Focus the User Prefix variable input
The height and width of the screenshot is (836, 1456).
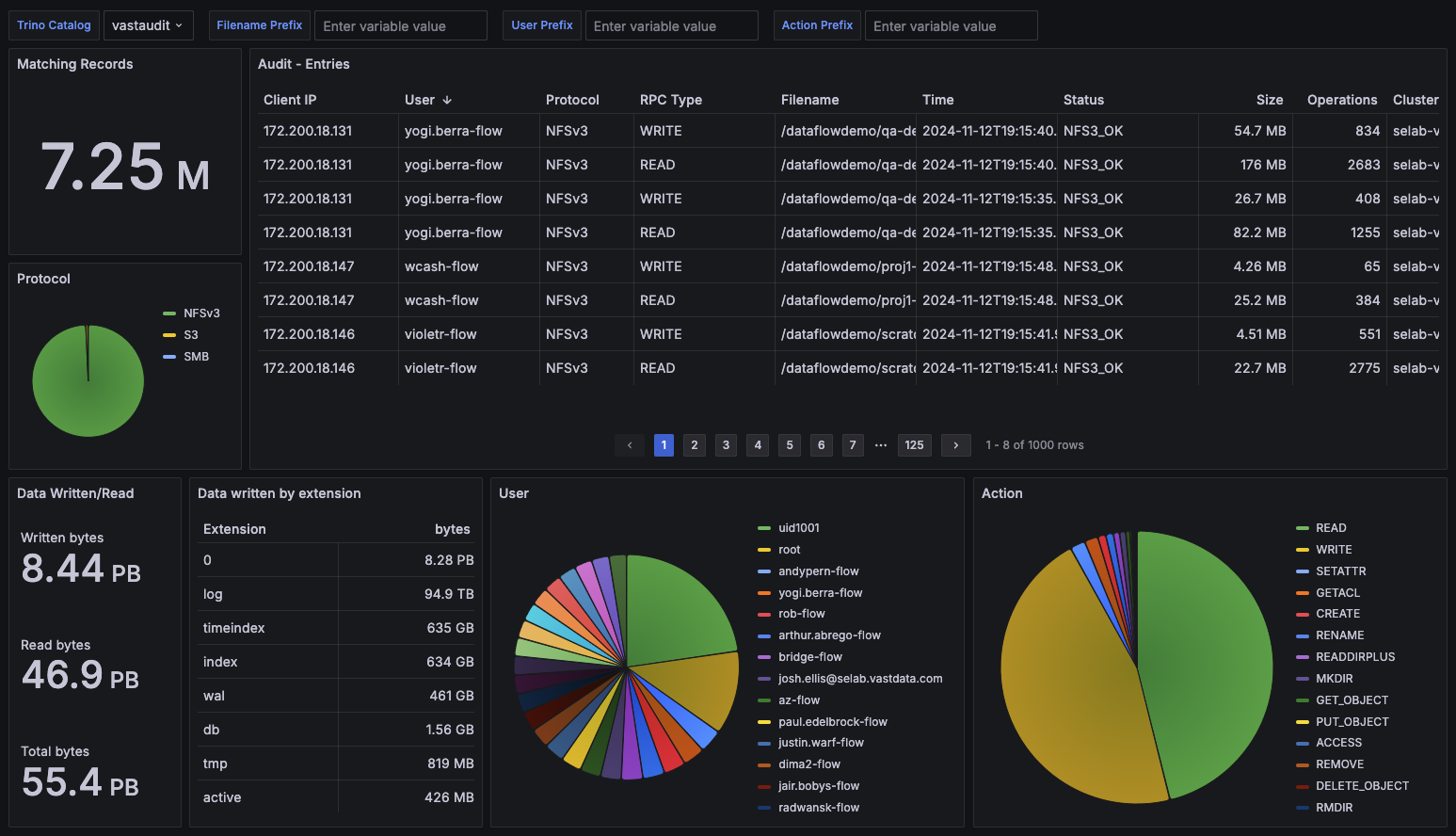(671, 25)
